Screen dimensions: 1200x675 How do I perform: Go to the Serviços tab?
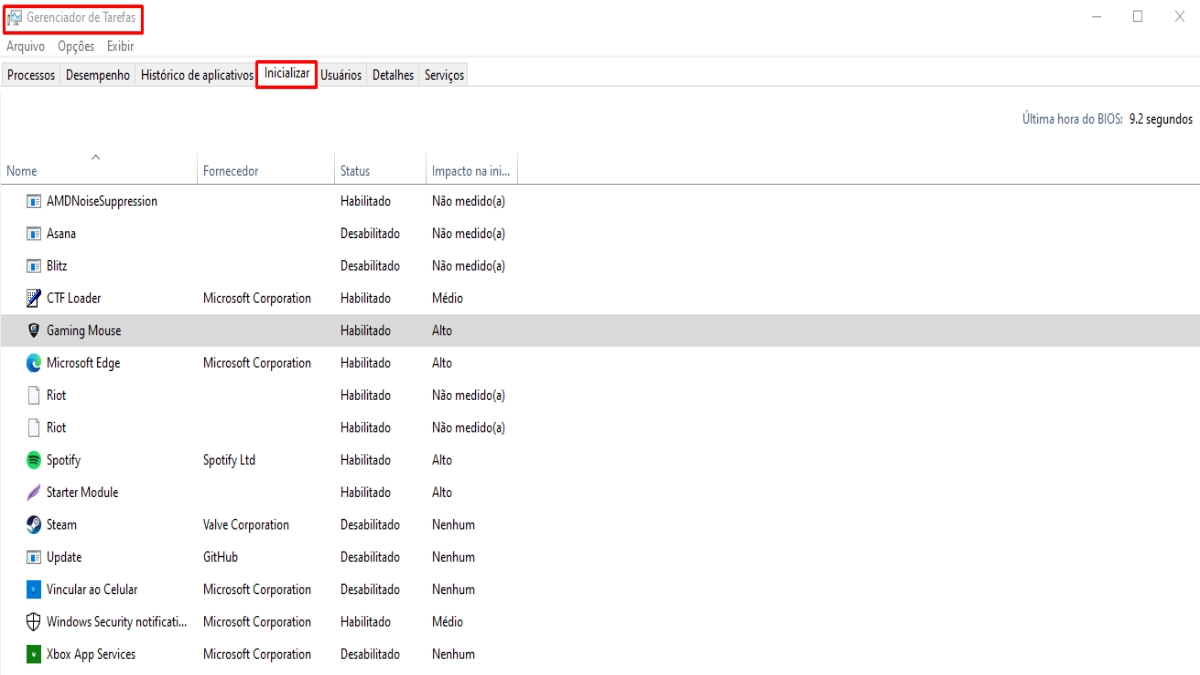click(444, 76)
